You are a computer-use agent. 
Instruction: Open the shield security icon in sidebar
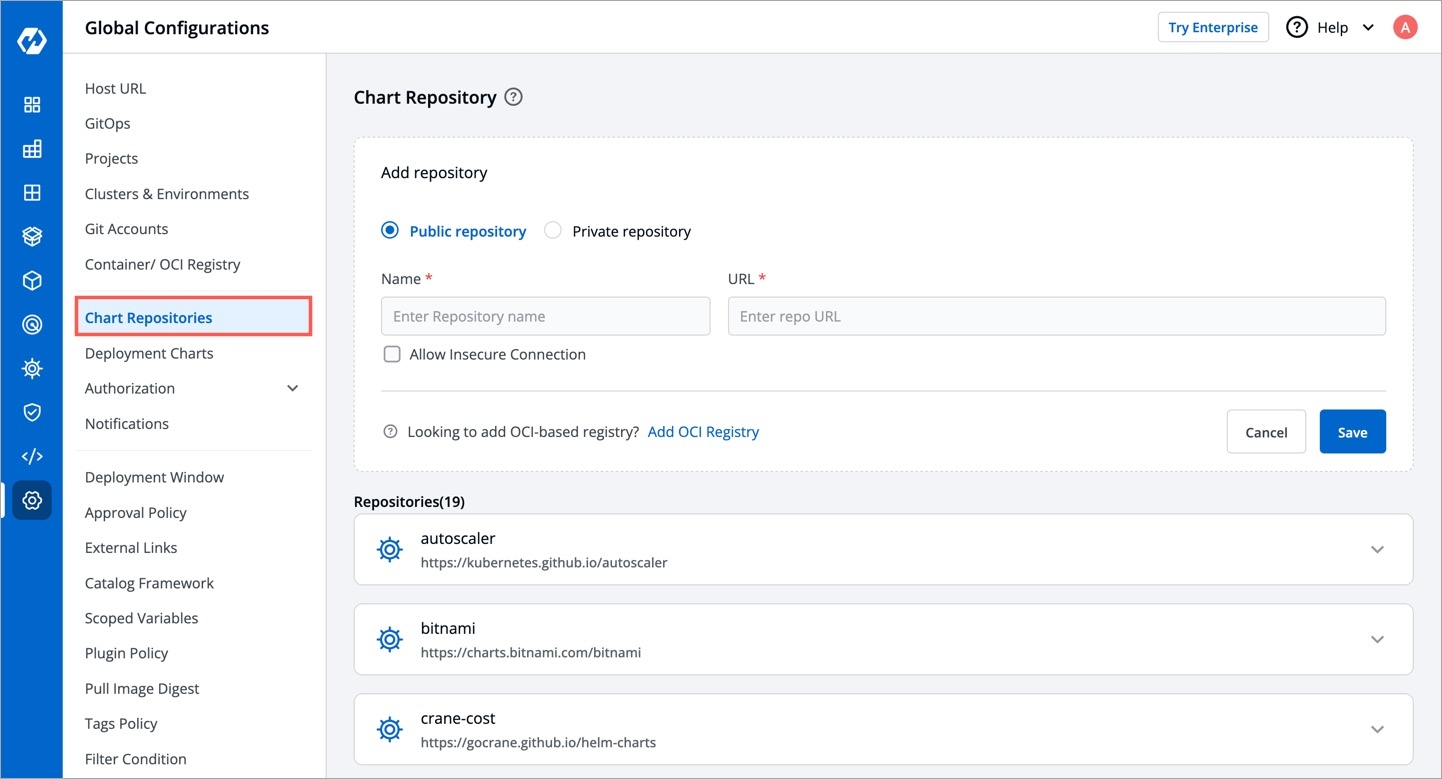click(x=32, y=412)
